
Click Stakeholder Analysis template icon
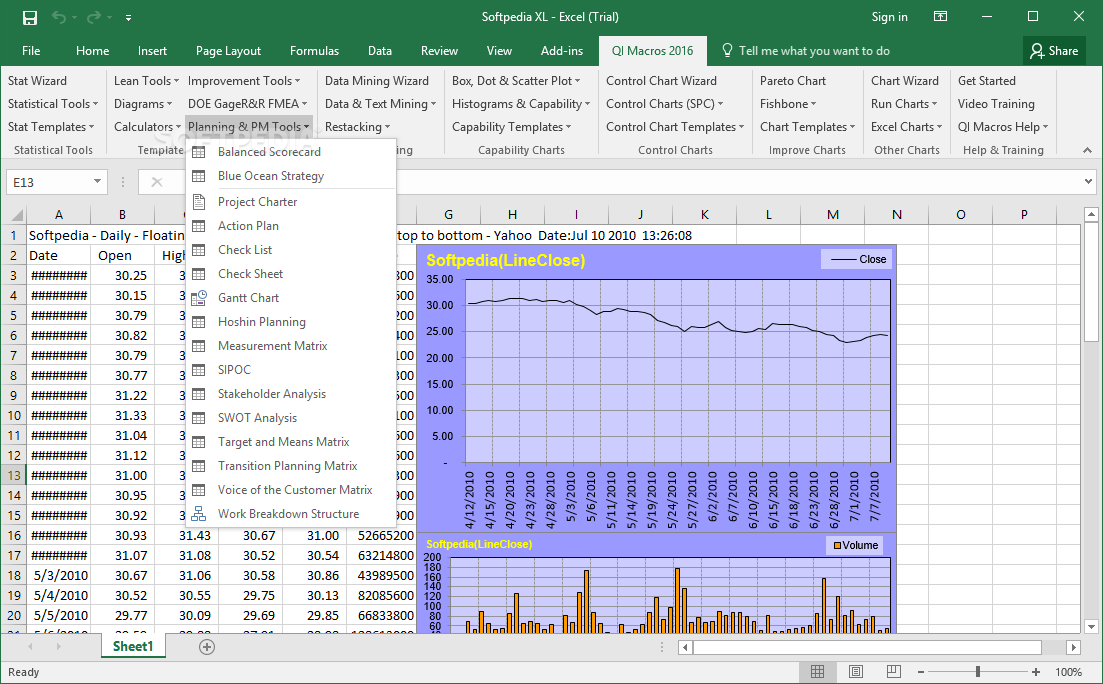199,394
